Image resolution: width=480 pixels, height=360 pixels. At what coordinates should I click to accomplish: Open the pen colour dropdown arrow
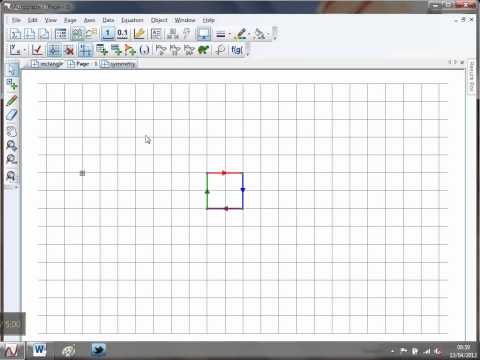(249, 34)
